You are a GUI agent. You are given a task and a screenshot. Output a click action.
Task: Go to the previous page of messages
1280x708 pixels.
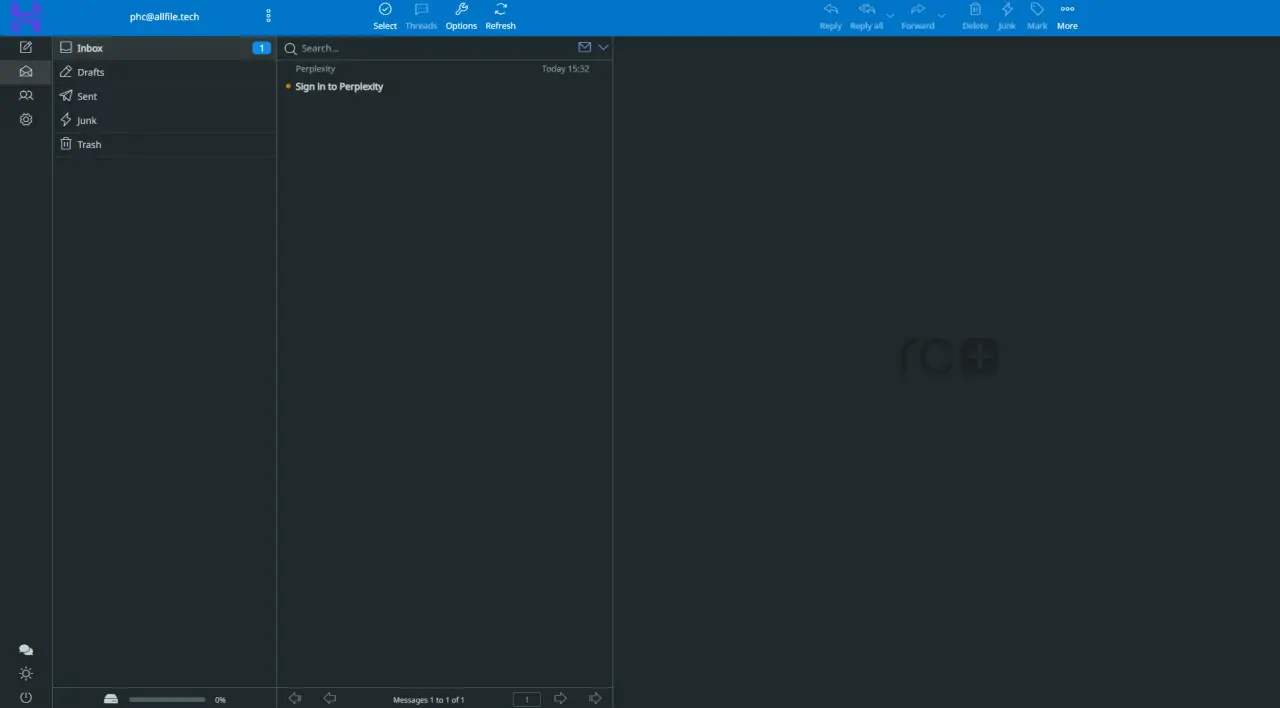(330, 698)
